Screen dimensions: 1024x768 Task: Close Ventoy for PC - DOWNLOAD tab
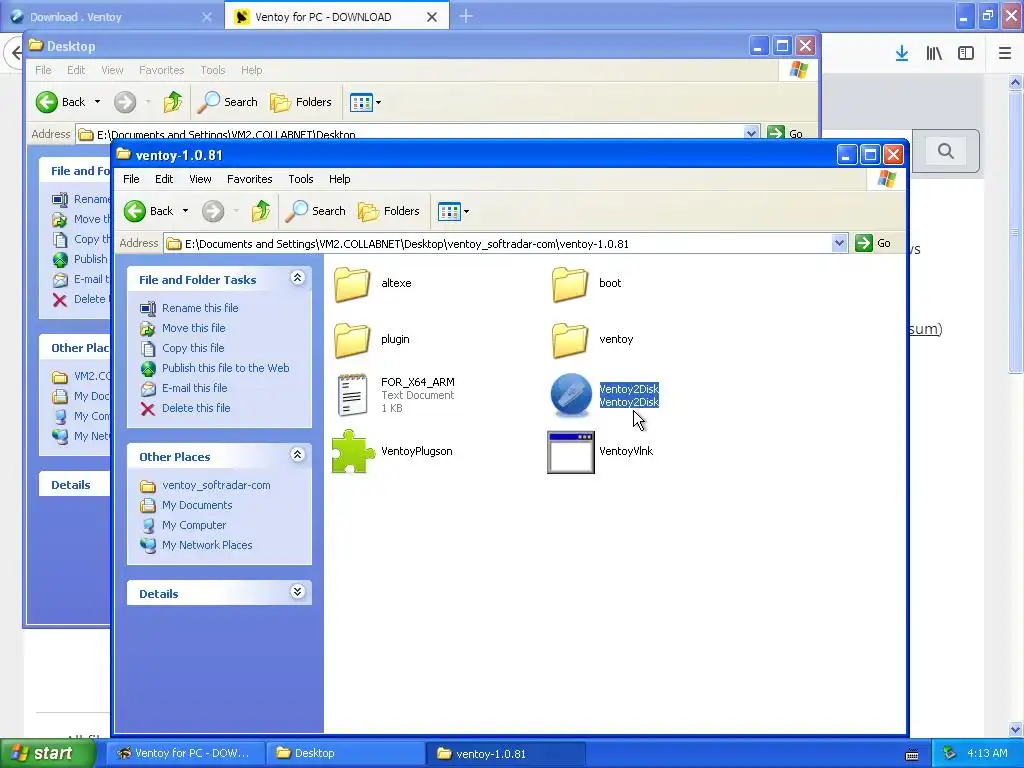(432, 17)
